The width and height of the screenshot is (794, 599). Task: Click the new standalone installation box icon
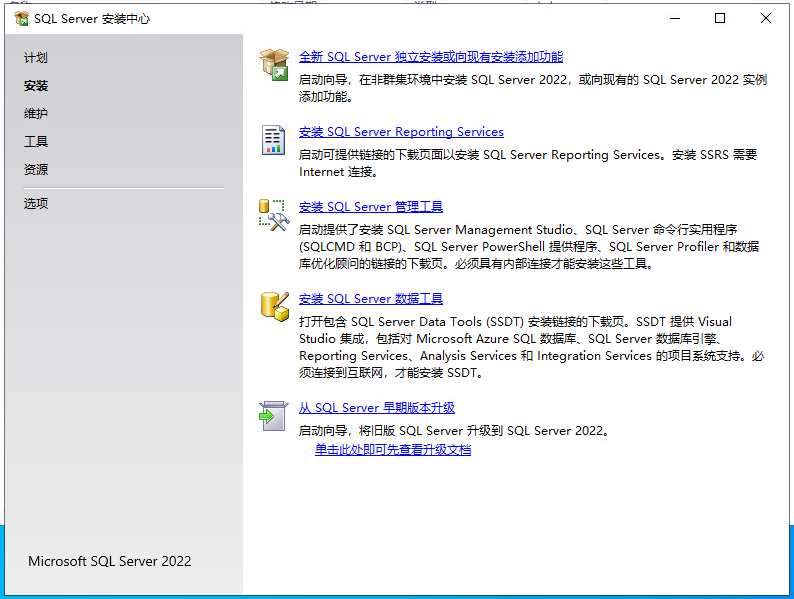pos(274,65)
